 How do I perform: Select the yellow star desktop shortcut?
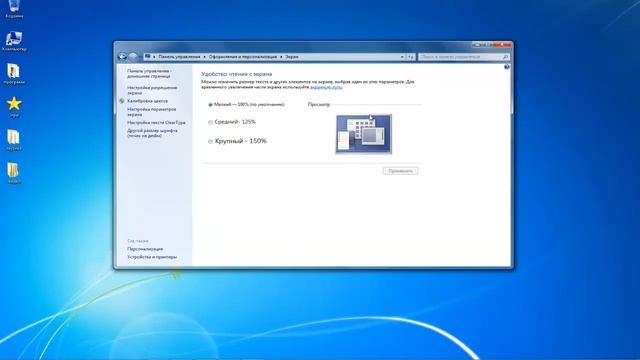(14, 107)
